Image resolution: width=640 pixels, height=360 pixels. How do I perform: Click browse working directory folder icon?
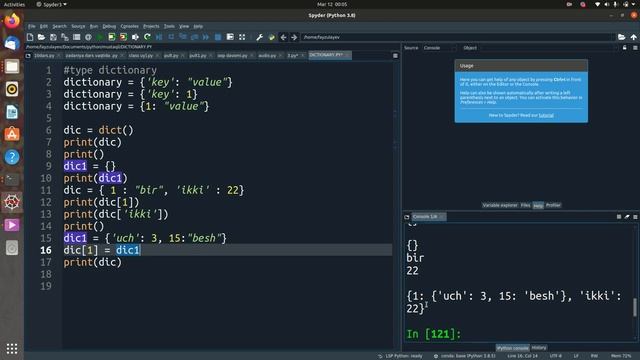coord(621,37)
